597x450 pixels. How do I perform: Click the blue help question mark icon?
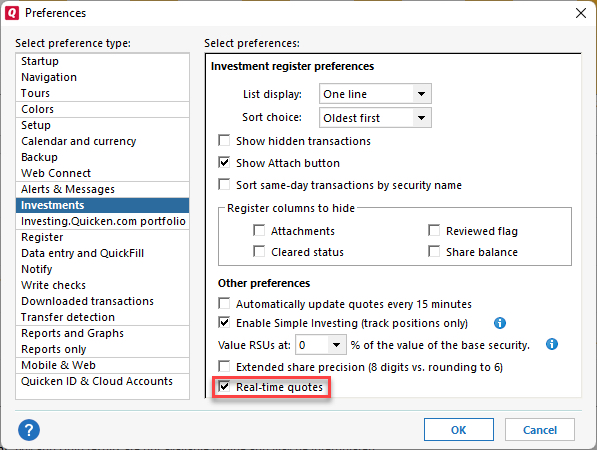[29, 430]
